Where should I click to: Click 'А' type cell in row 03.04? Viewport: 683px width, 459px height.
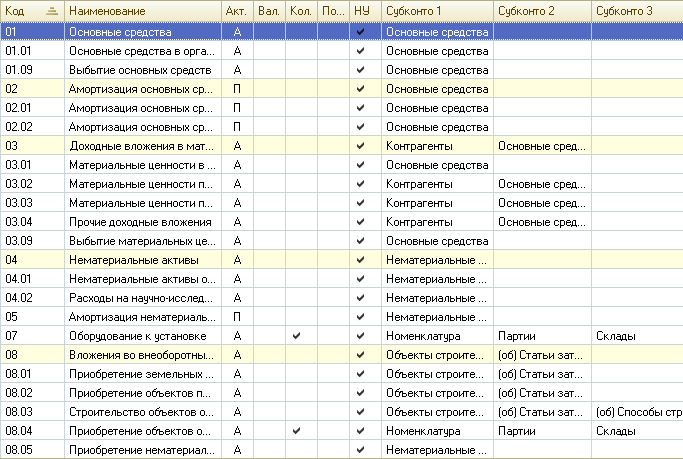point(237,222)
